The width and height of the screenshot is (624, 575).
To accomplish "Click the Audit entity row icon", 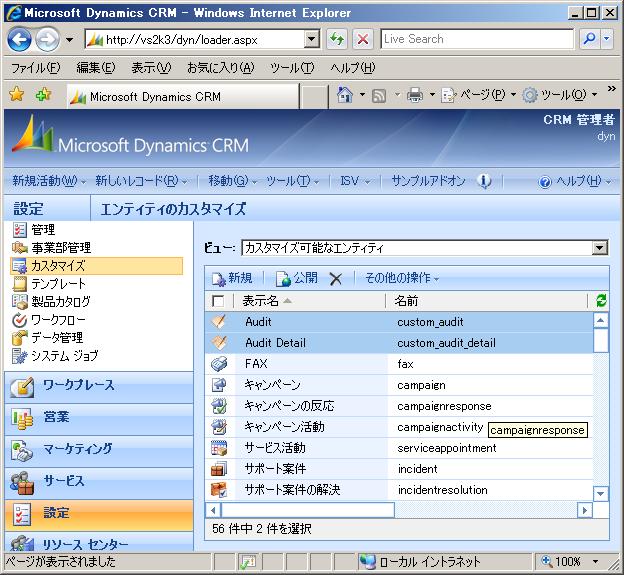I will click(219, 322).
